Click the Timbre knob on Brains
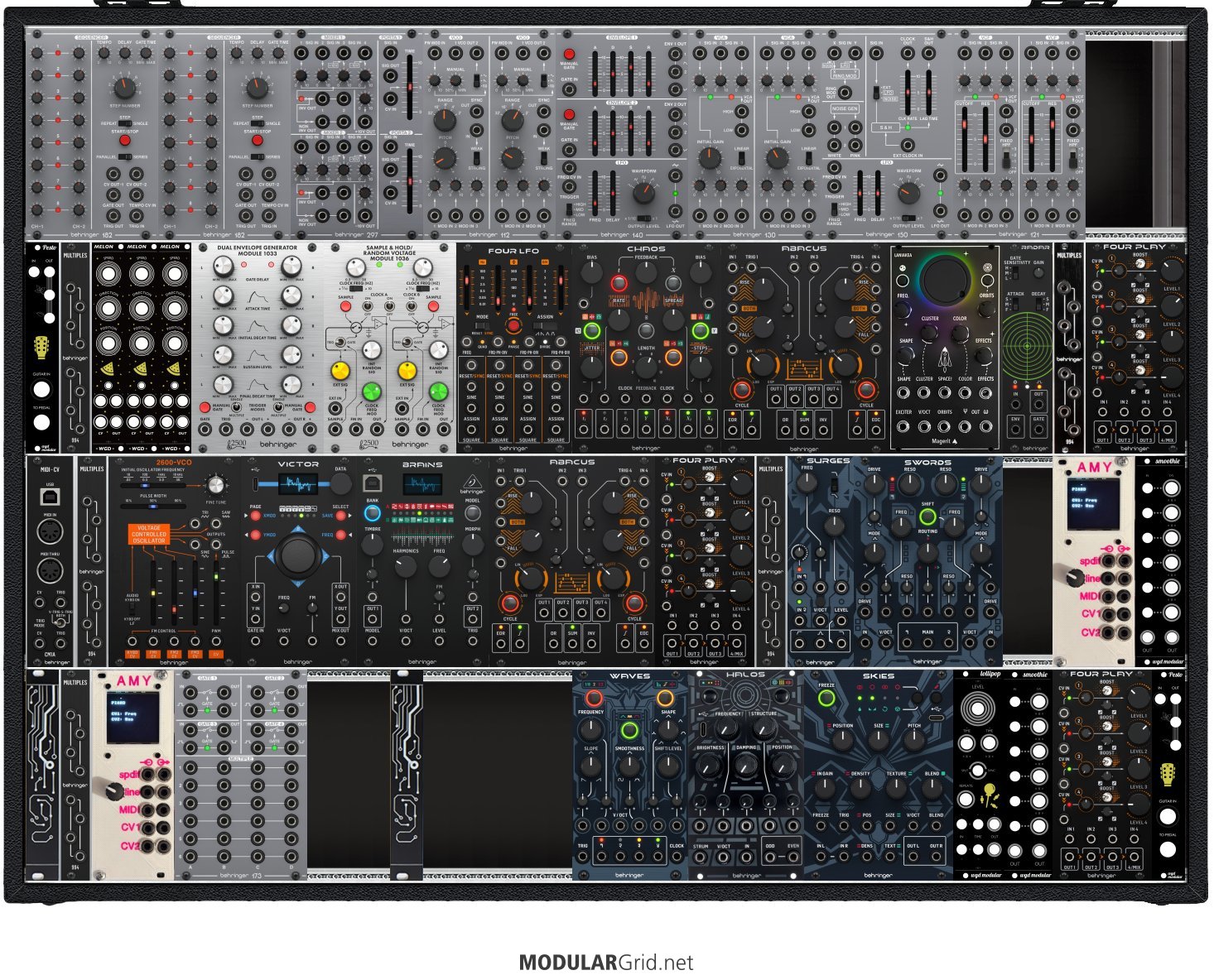The width and height of the screenshot is (1214, 980). tap(373, 544)
